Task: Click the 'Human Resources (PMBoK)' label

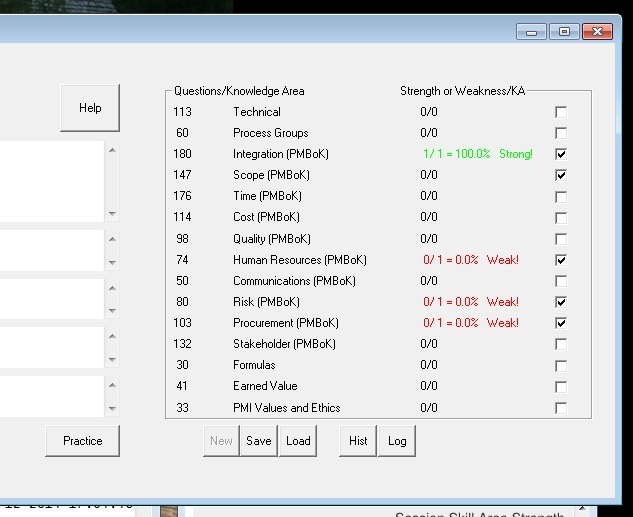Action: 300,260
